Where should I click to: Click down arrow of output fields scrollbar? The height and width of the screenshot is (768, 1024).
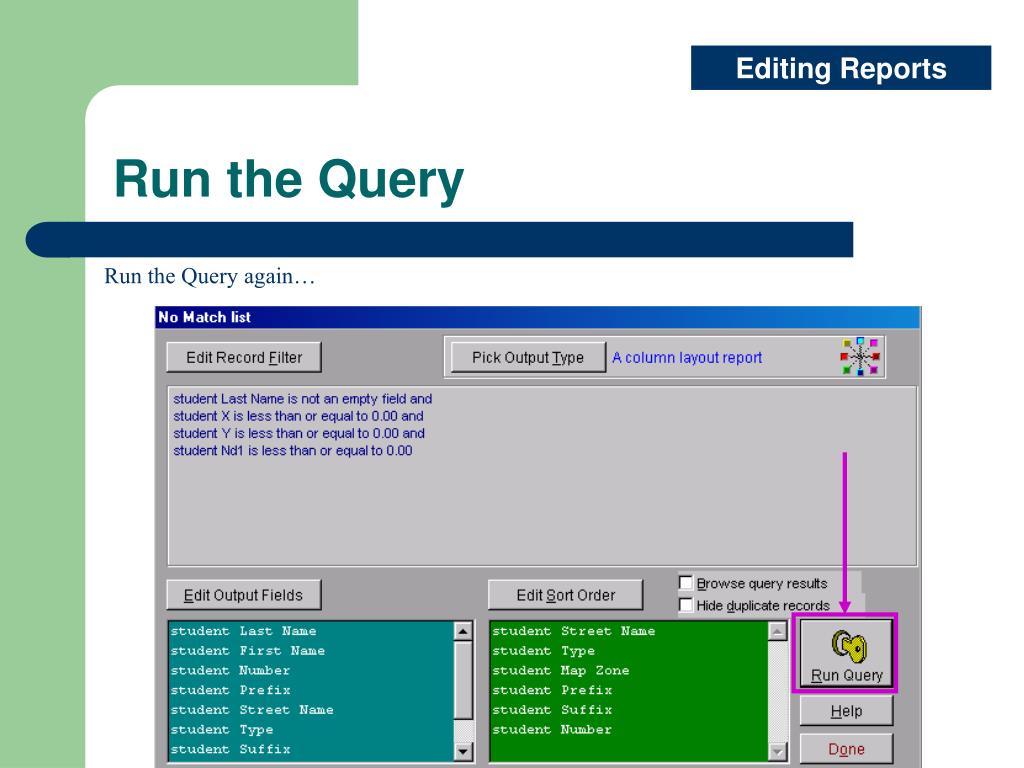click(462, 751)
